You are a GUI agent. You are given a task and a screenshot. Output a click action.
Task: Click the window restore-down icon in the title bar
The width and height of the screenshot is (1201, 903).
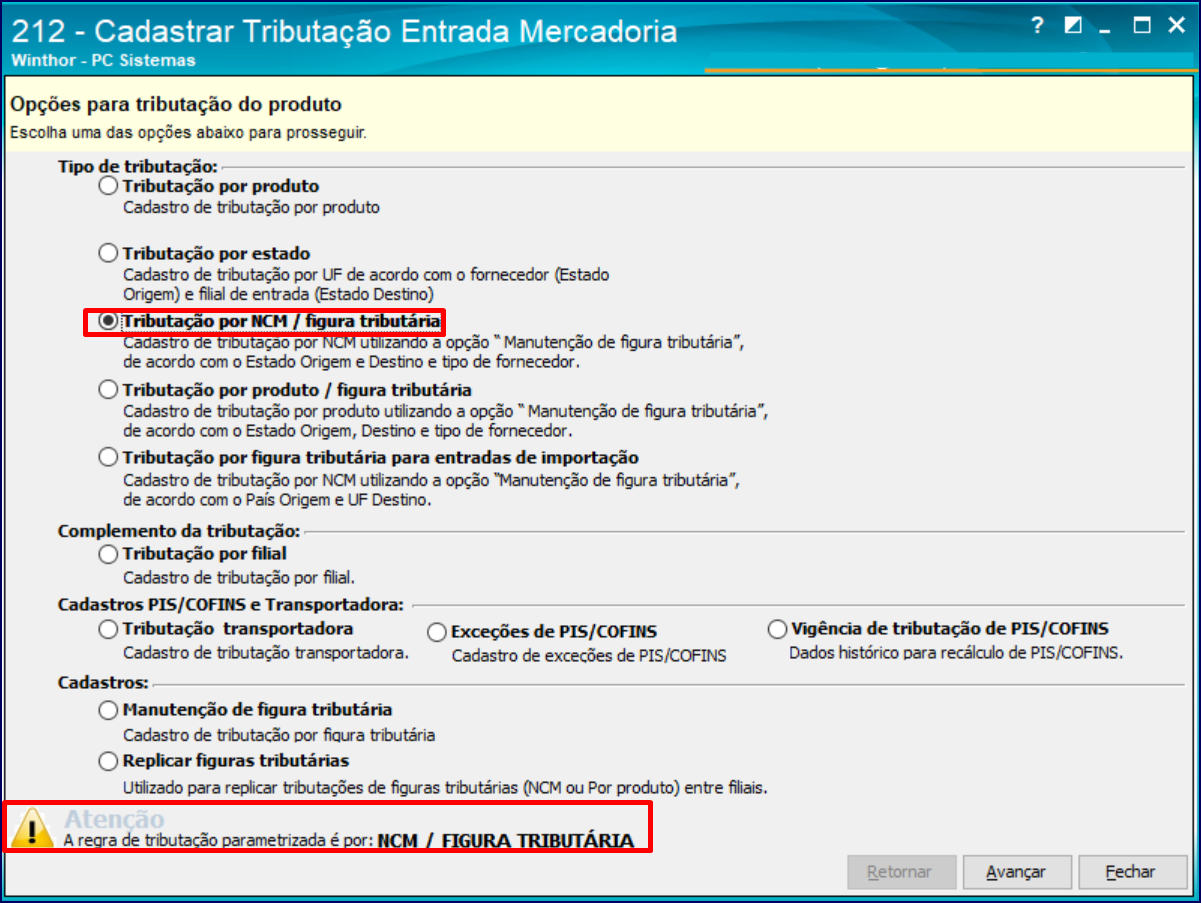pos(1074,26)
